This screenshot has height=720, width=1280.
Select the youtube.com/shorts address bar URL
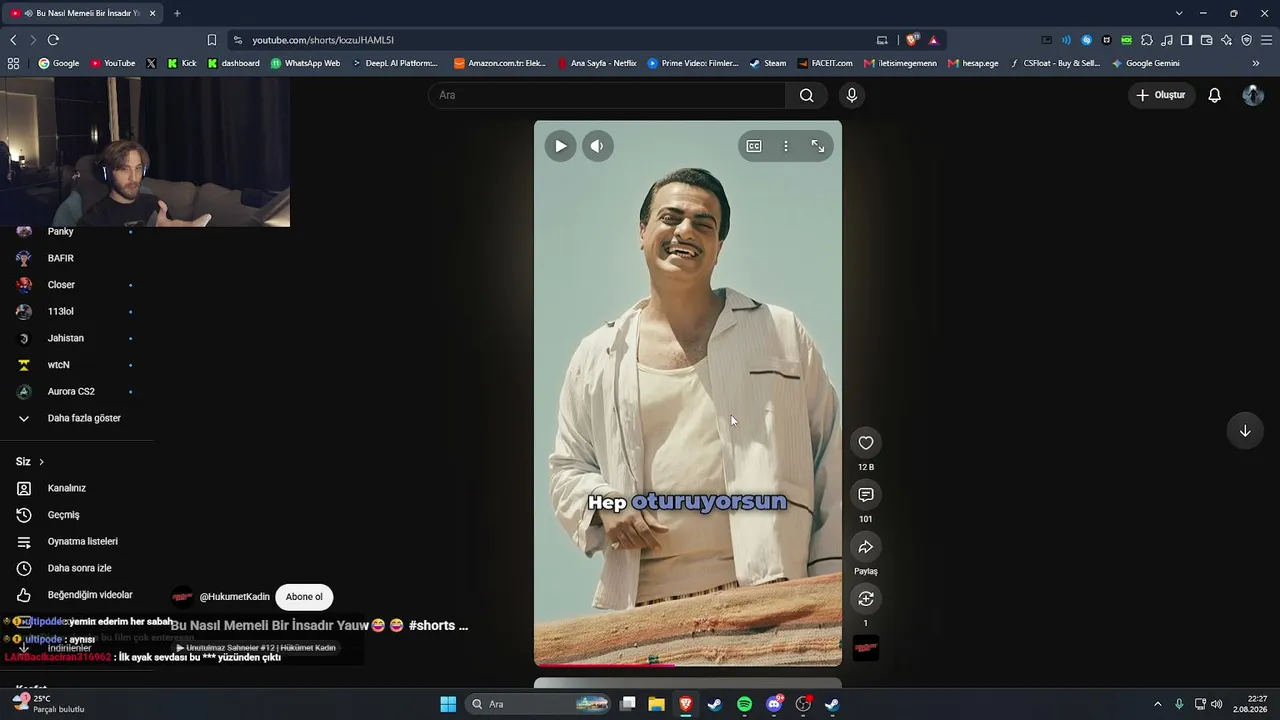(323, 40)
